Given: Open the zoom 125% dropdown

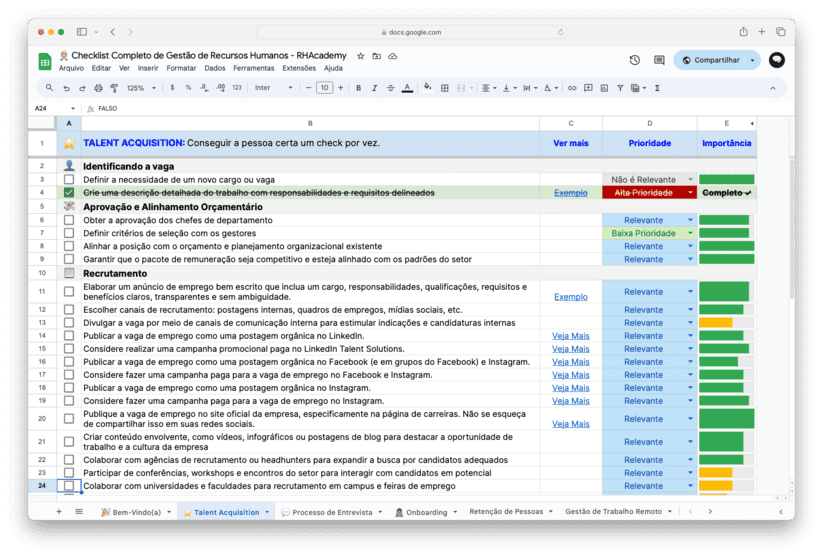Looking at the screenshot, I should point(141,88).
